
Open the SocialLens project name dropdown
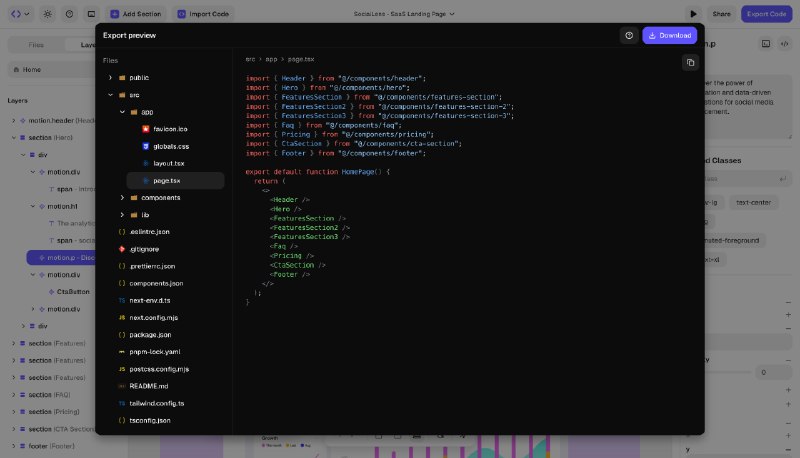click(404, 14)
